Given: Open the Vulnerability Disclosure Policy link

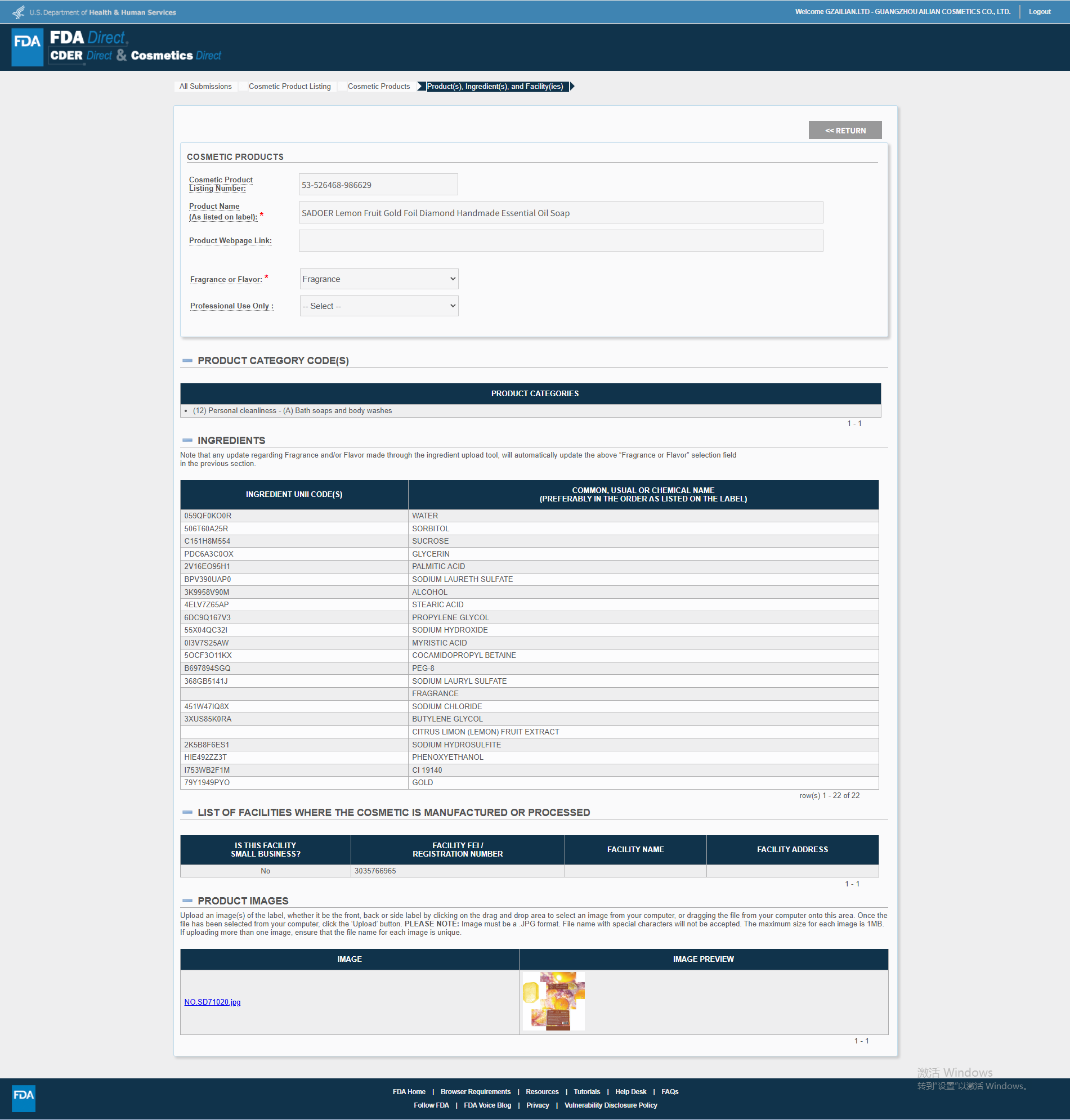Looking at the screenshot, I should (610, 1105).
